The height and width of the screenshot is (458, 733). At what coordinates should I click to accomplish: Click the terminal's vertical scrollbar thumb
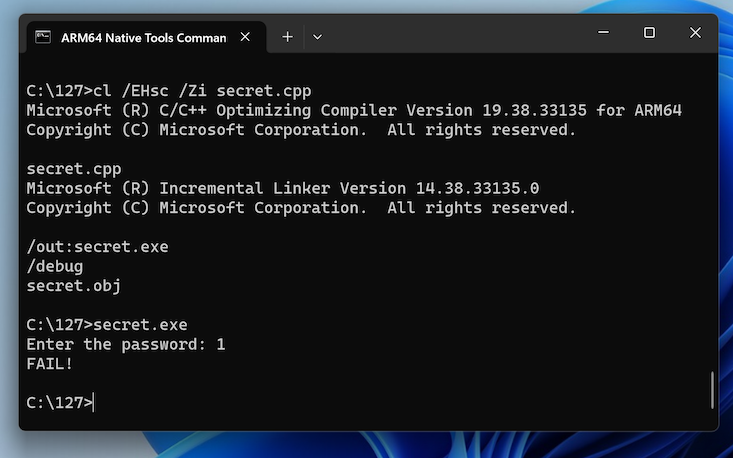pyautogui.click(x=712, y=390)
